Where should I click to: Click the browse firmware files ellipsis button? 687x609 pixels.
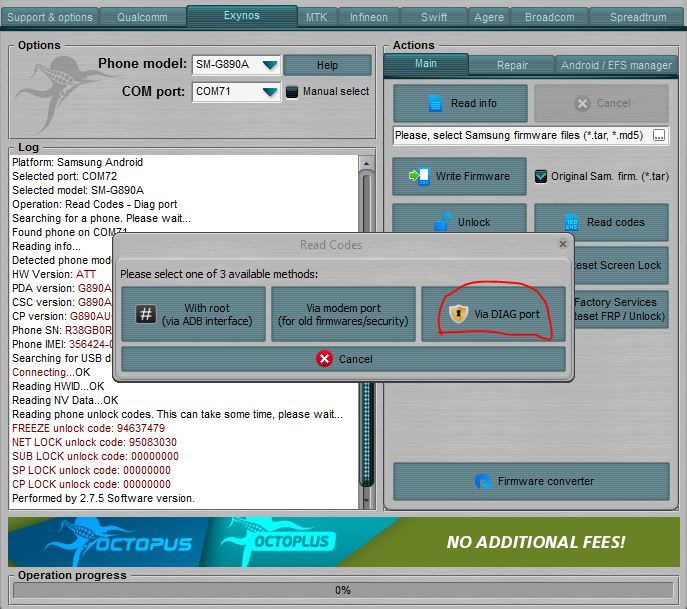(659, 135)
